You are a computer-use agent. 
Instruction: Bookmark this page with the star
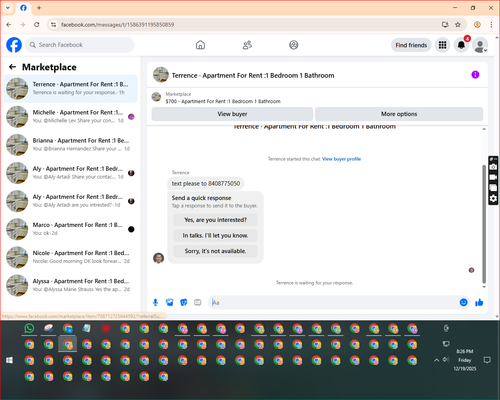tap(458, 25)
